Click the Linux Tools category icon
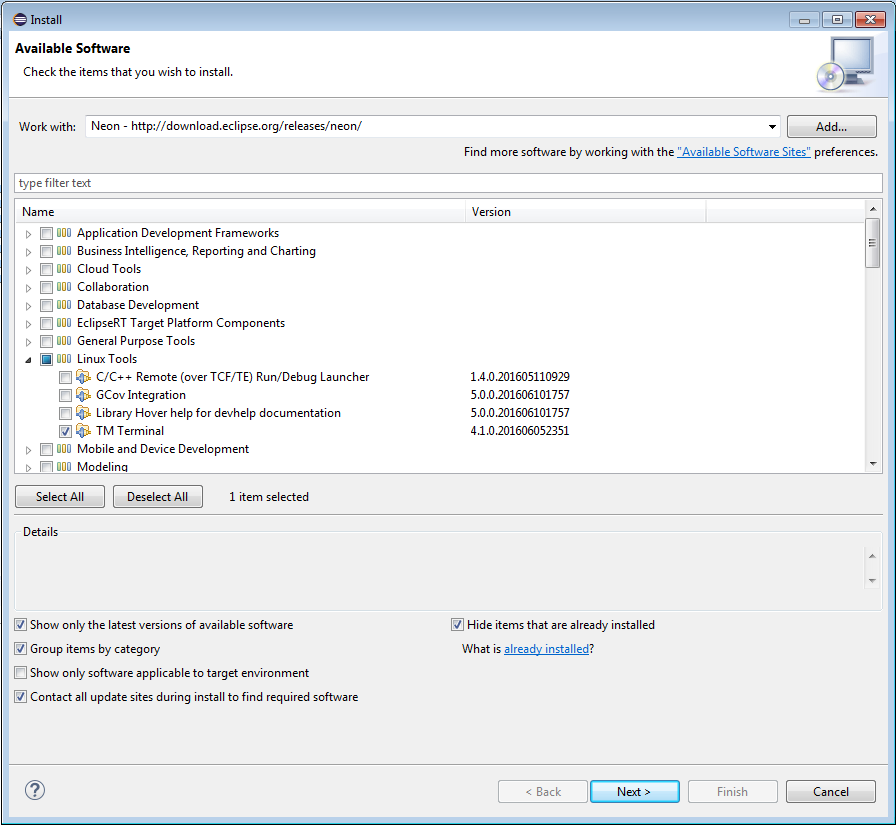Image resolution: width=896 pixels, height=826 pixels. click(x=64, y=359)
